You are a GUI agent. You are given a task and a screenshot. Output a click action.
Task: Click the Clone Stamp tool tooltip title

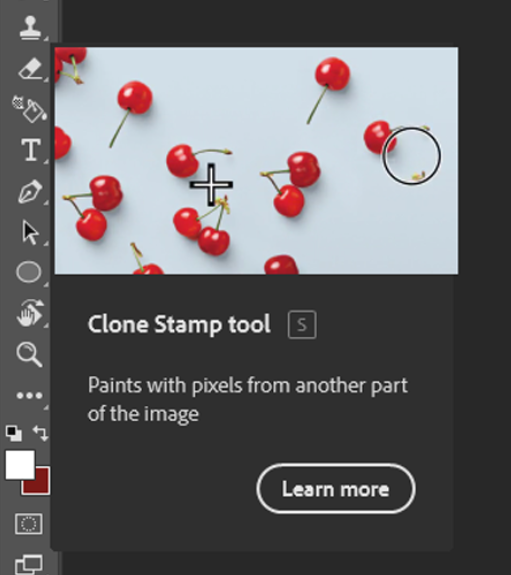(x=179, y=325)
